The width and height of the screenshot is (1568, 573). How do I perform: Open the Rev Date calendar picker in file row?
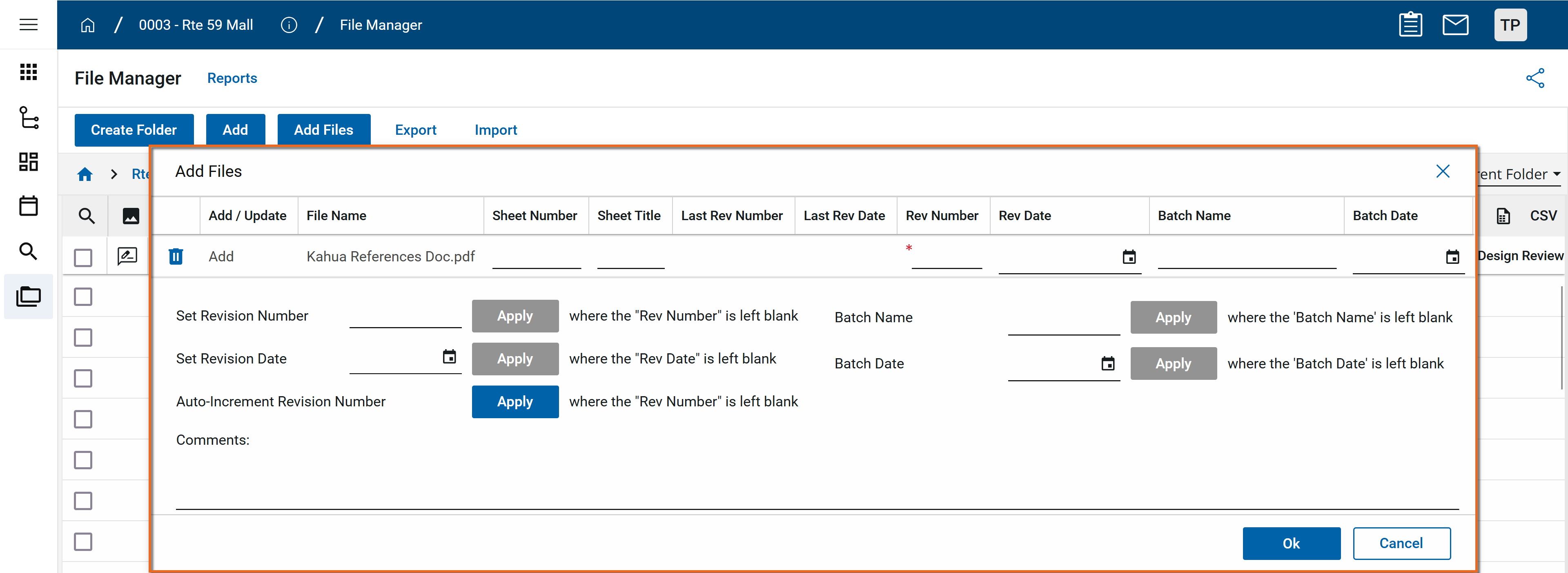tap(1129, 257)
